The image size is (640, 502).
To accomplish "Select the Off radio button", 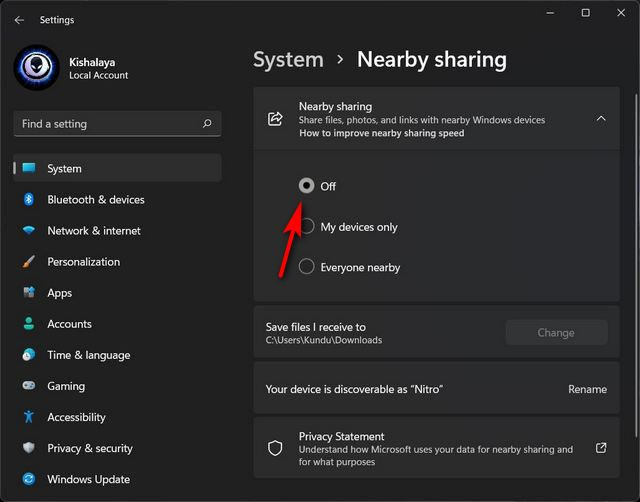I will coord(307,186).
